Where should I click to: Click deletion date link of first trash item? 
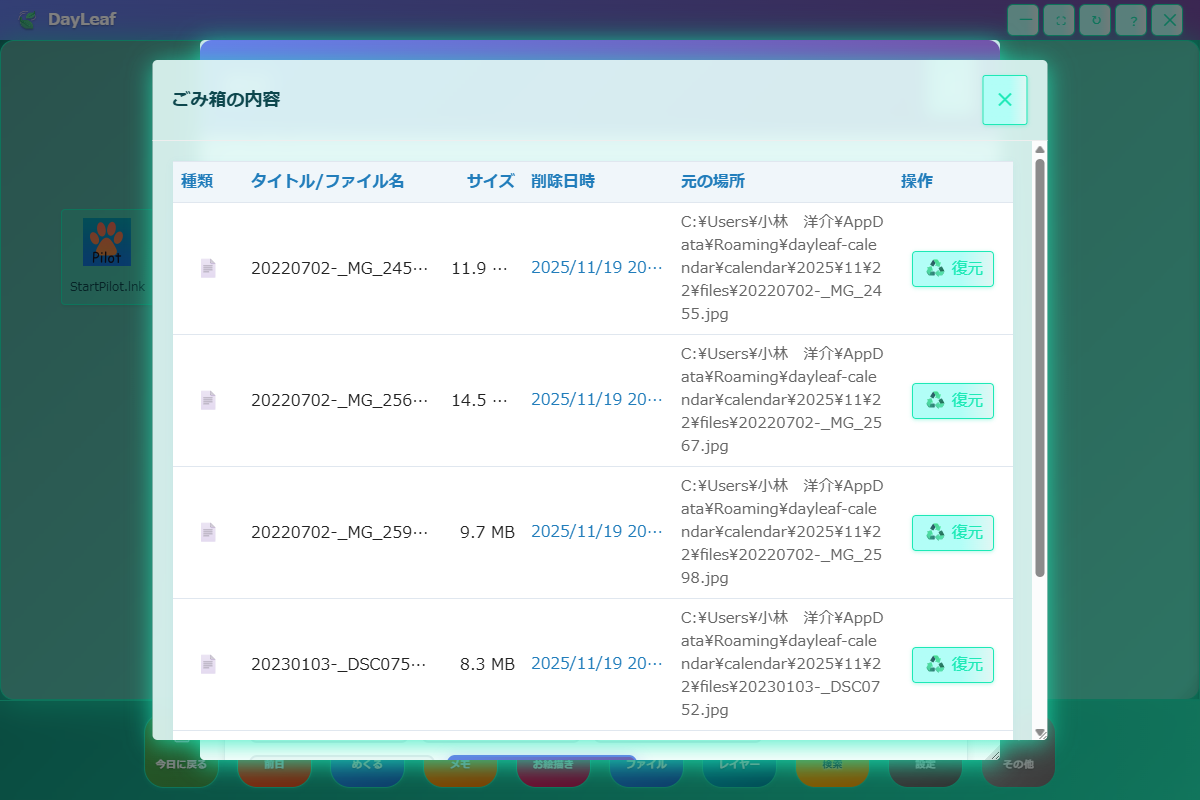click(596, 268)
